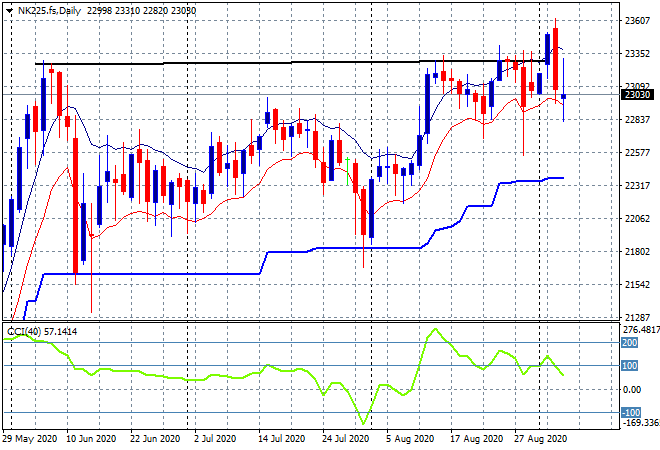Image resolution: width=660 pixels, height=450 pixels.
Task: Click the CCI 0.00 level label
Action: coord(631,390)
